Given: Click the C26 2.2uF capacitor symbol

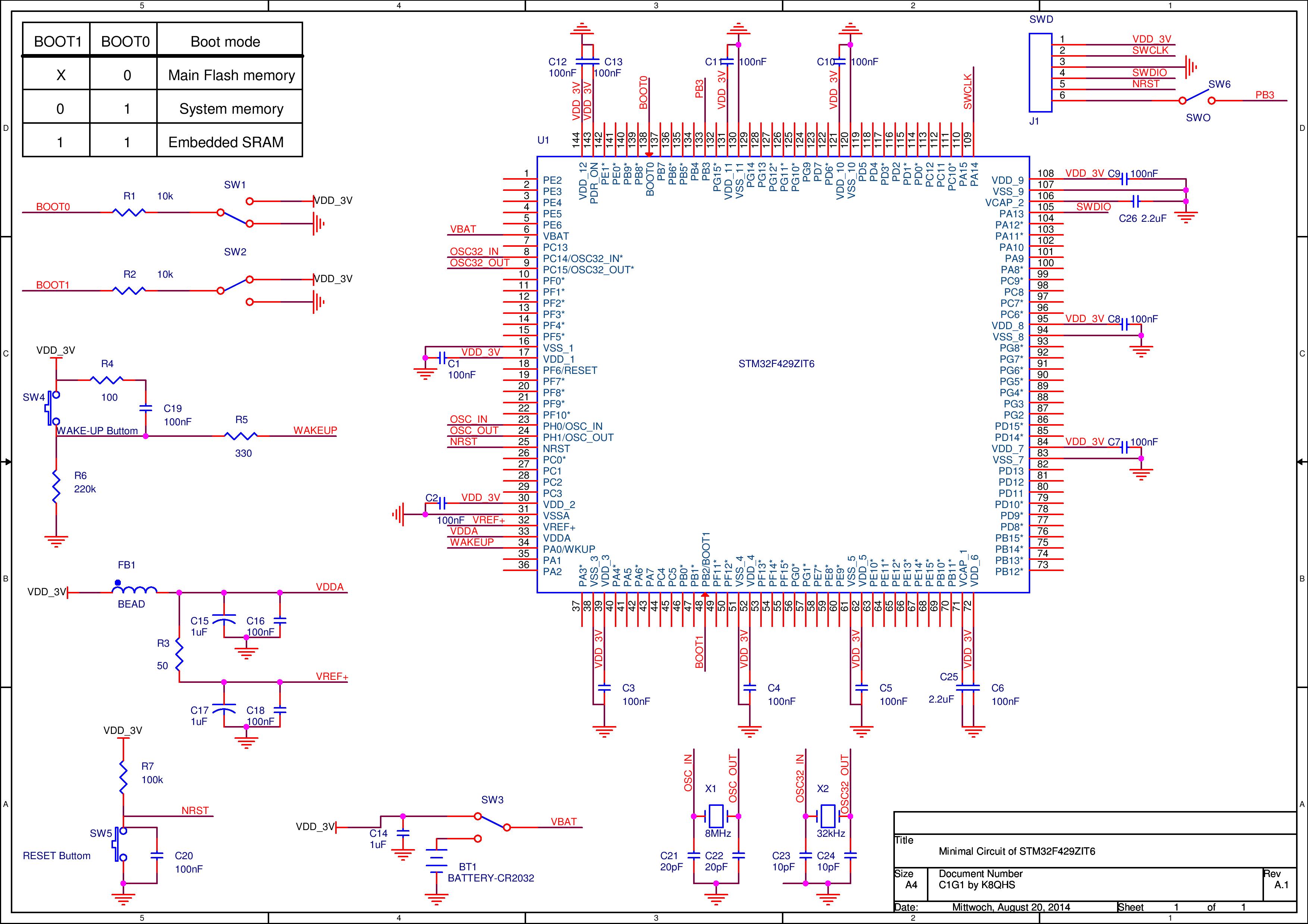Looking at the screenshot, I should click(x=1135, y=201).
